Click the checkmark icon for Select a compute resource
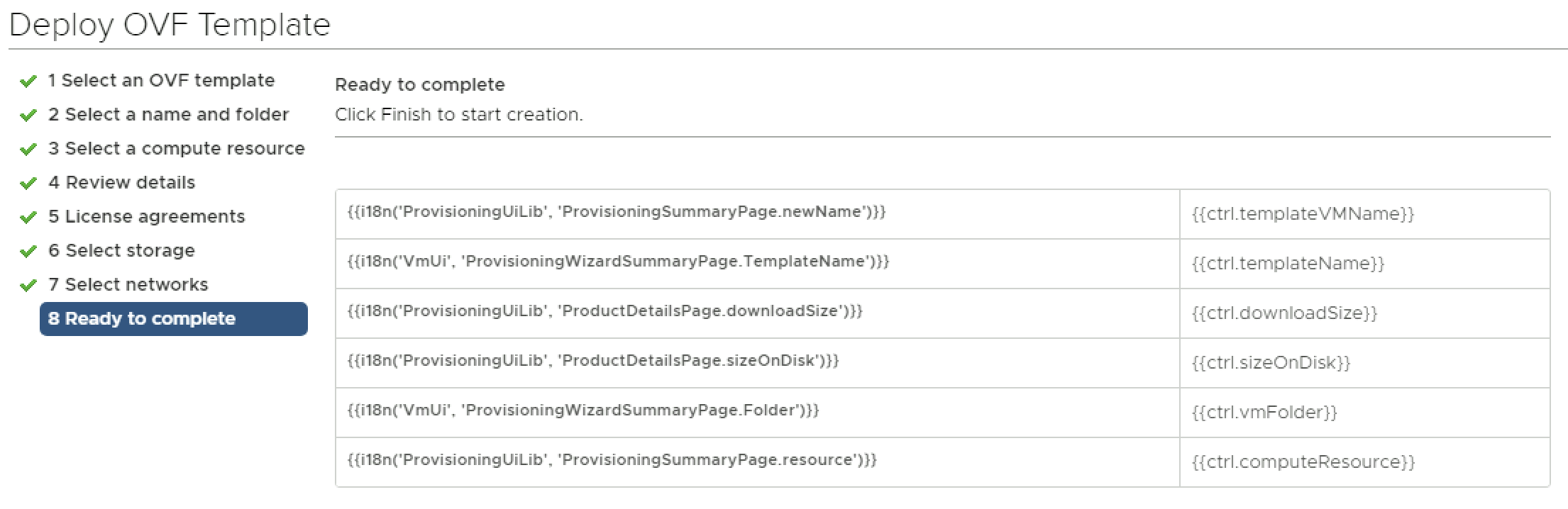Image resolution: width=1568 pixels, height=509 pixels. click(28, 150)
